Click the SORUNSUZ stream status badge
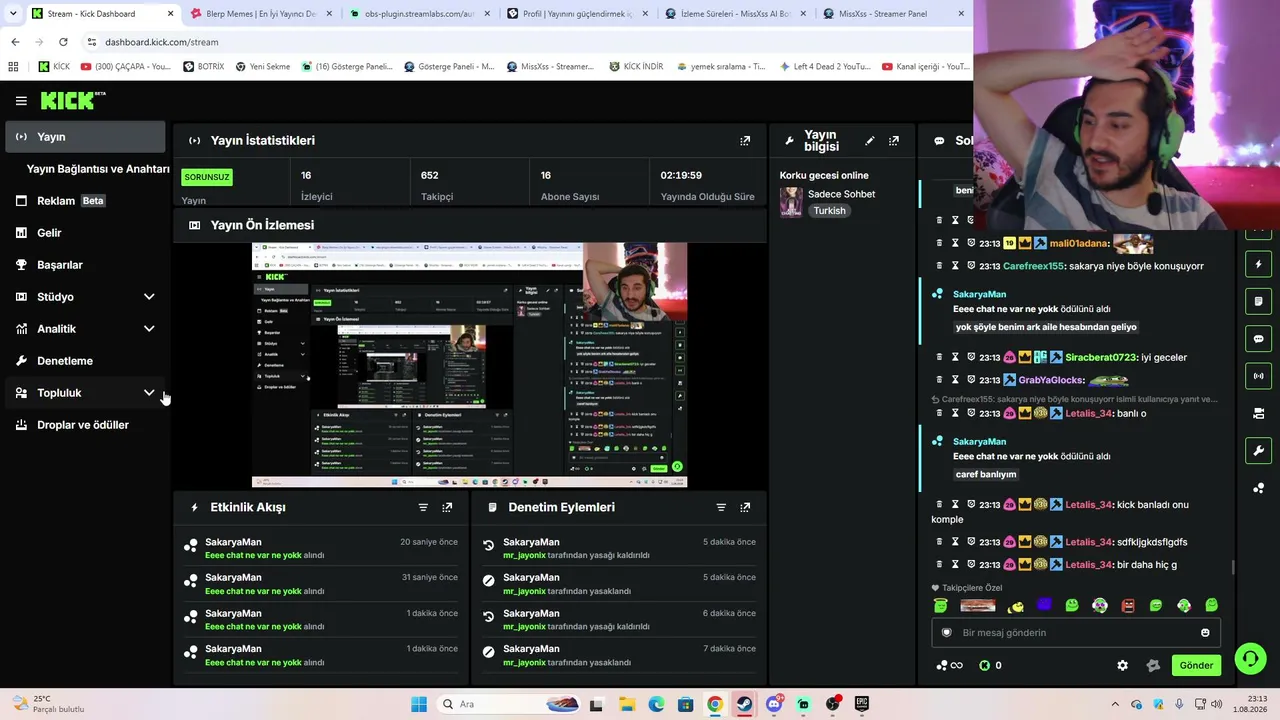 pos(207,177)
